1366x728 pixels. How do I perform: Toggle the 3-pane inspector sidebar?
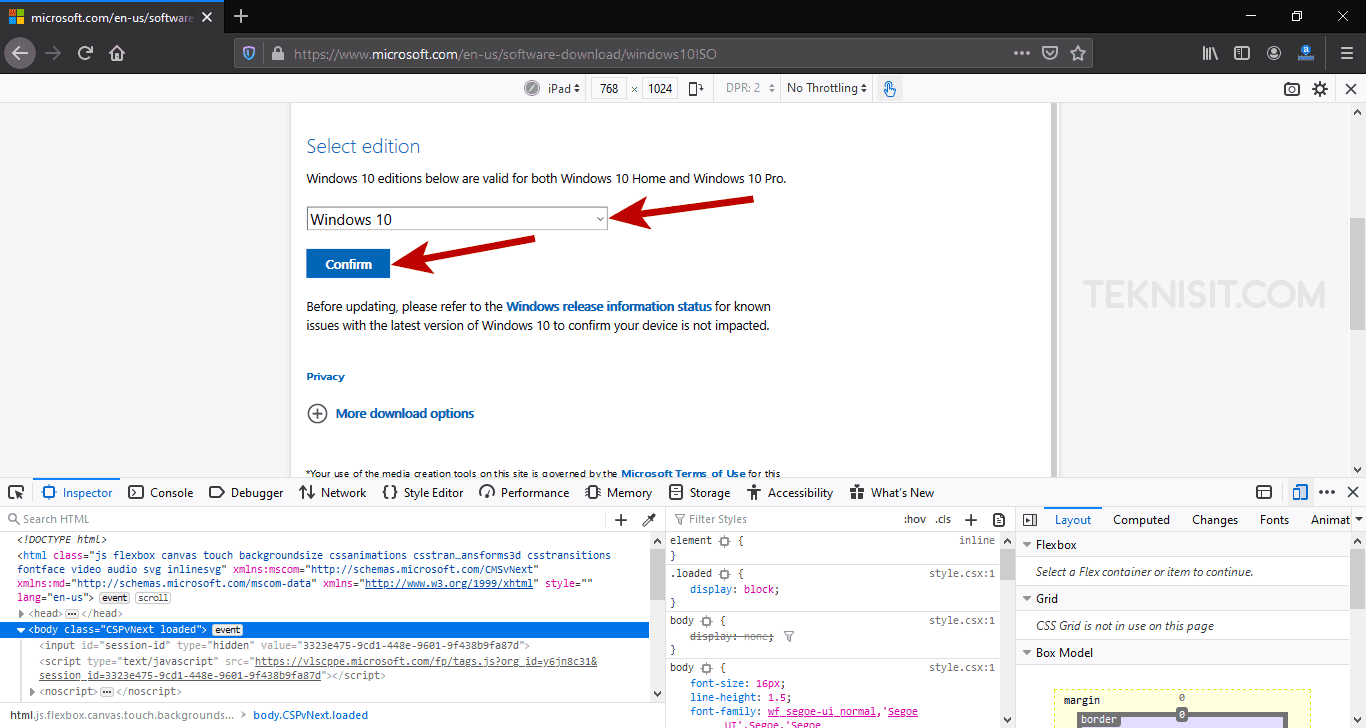click(1030, 520)
